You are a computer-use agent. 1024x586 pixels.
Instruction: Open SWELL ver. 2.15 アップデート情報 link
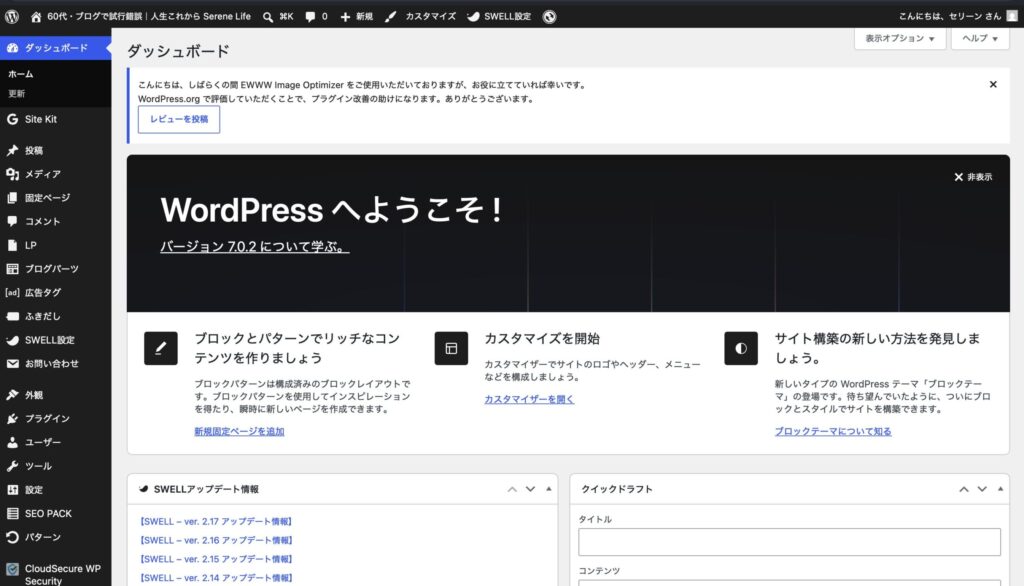click(216, 559)
